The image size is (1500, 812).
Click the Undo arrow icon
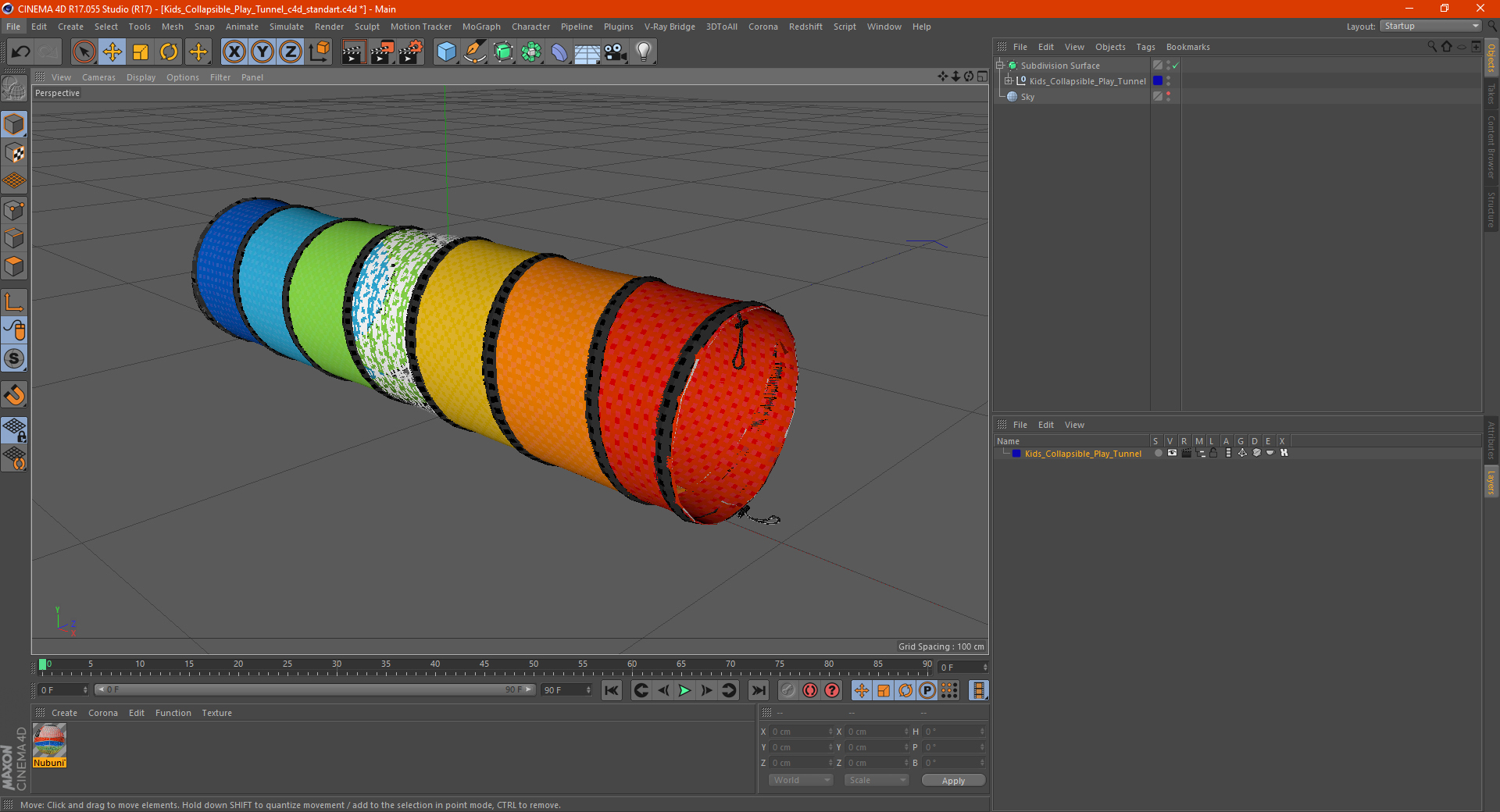pyautogui.click(x=20, y=52)
